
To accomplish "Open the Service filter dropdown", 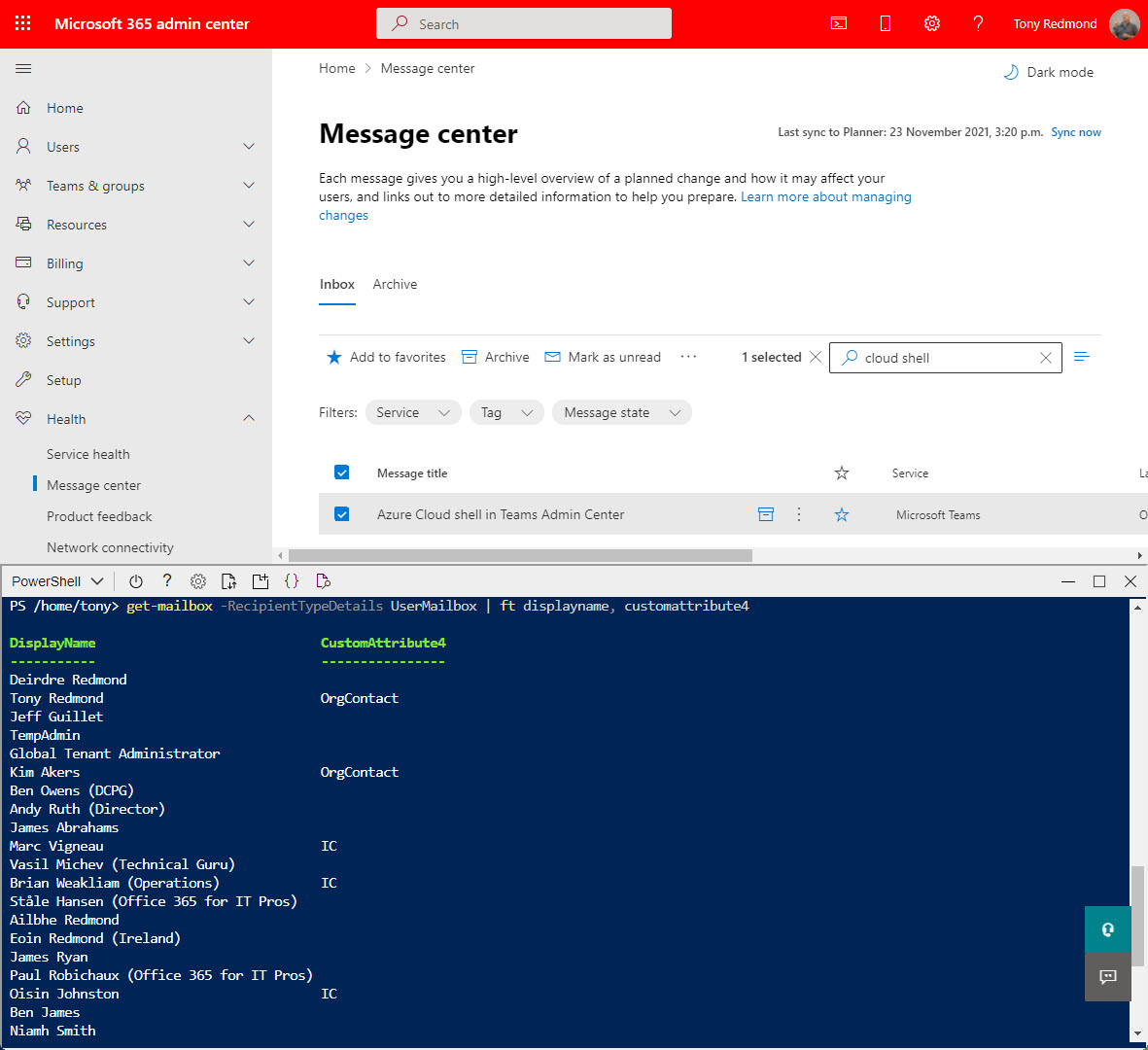I will click(x=412, y=411).
